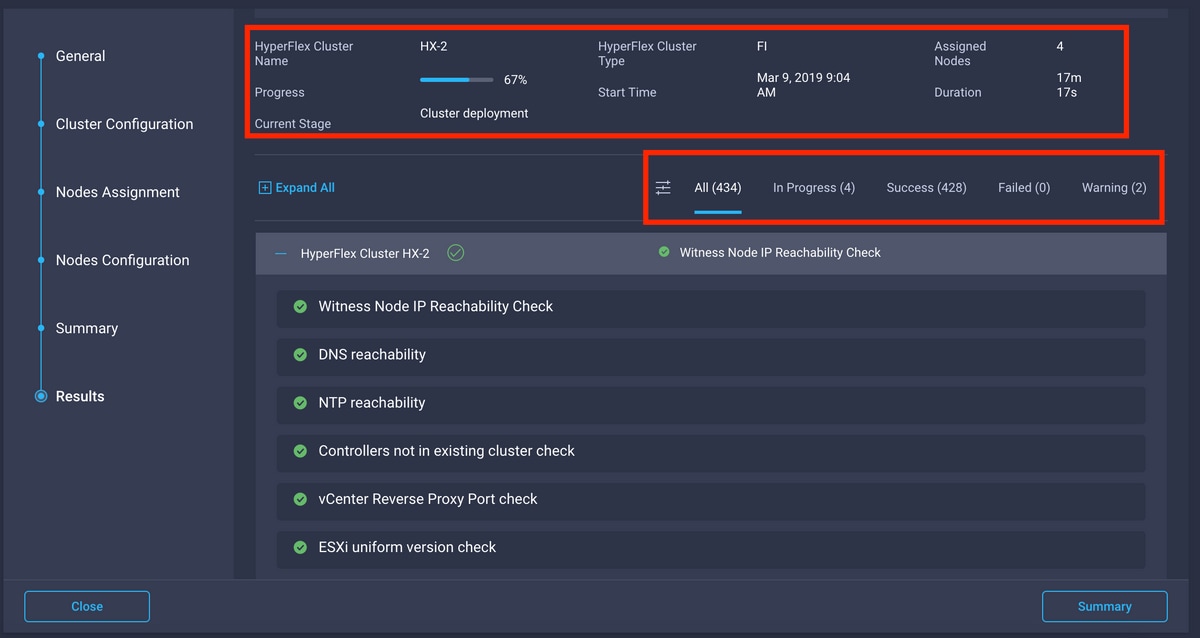The height and width of the screenshot is (638, 1200).
Task: Click status icon for Controllers not in existing cluster
Action: (300, 451)
